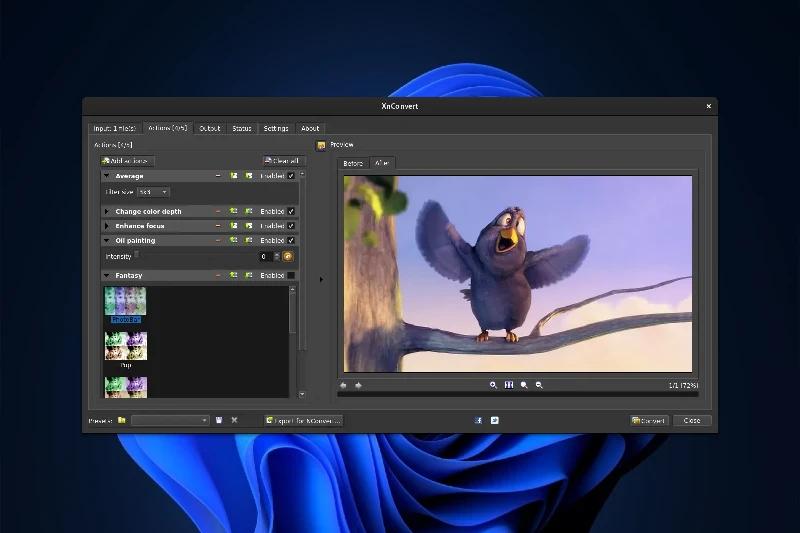Show the About tab
Image resolution: width=800 pixels, height=533 pixels.
[x=310, y=129]
